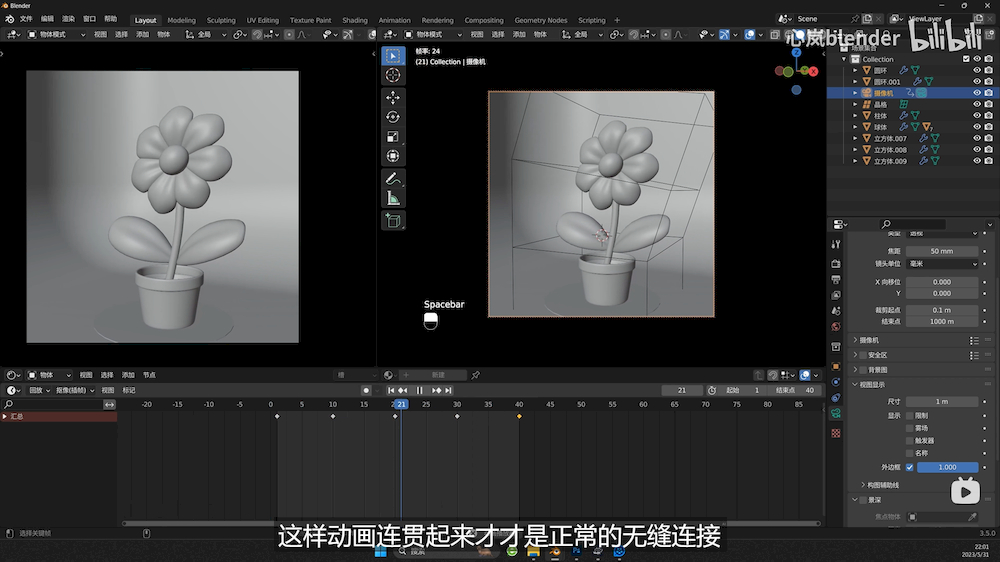Click the red X axis gizmo ball

pyautogui.click(x=813, y=71)
